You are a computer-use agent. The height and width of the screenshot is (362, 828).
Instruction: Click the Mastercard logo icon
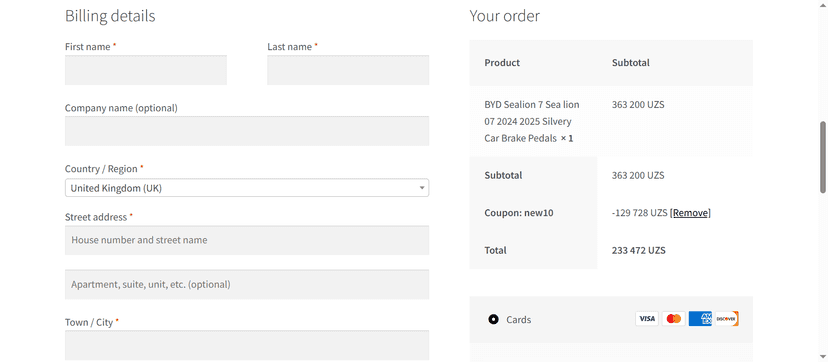pos(673,319)
